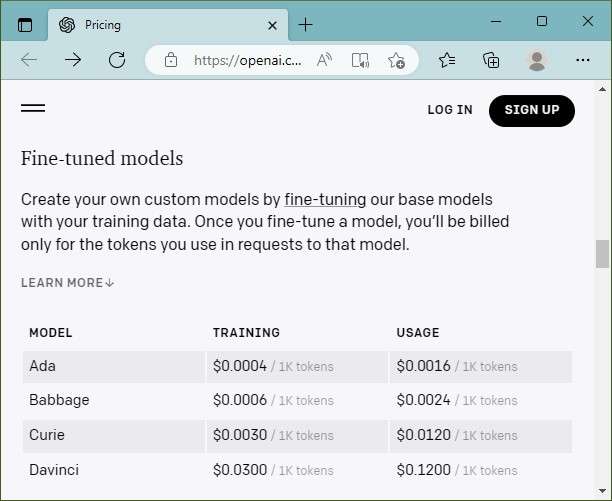Click the USAGE column header
The width and height of the screenshot is (612, 501).
[x=418, y=332]
